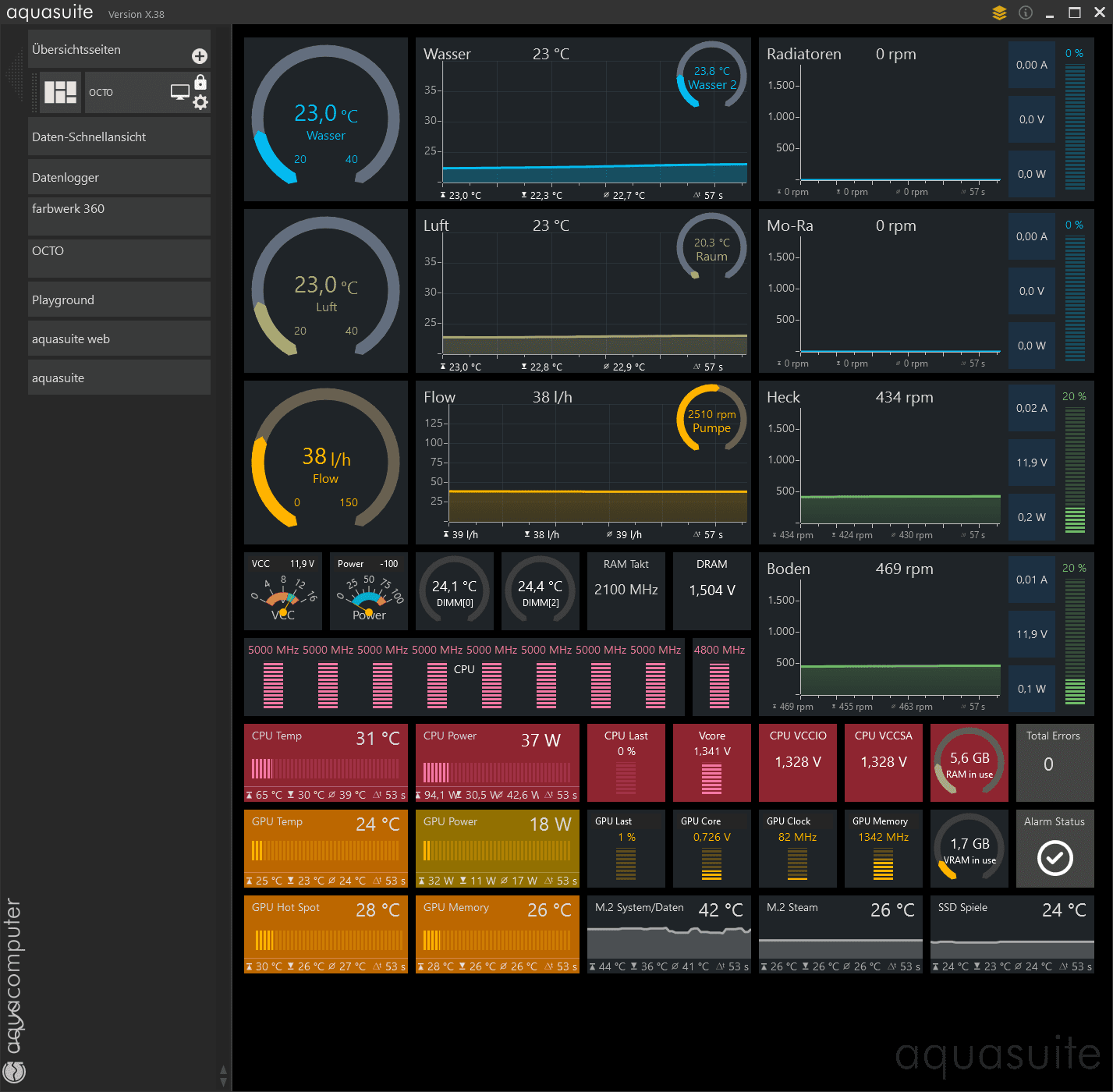Click the RAM Takt 2100 MHz tile
The image size is (1113, 1092).
click(626, 591)
